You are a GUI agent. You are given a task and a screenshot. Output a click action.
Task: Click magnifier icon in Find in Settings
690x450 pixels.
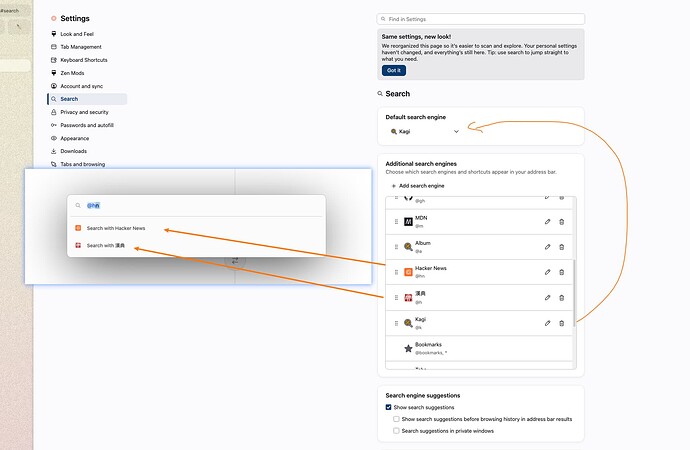pos(383,19)
